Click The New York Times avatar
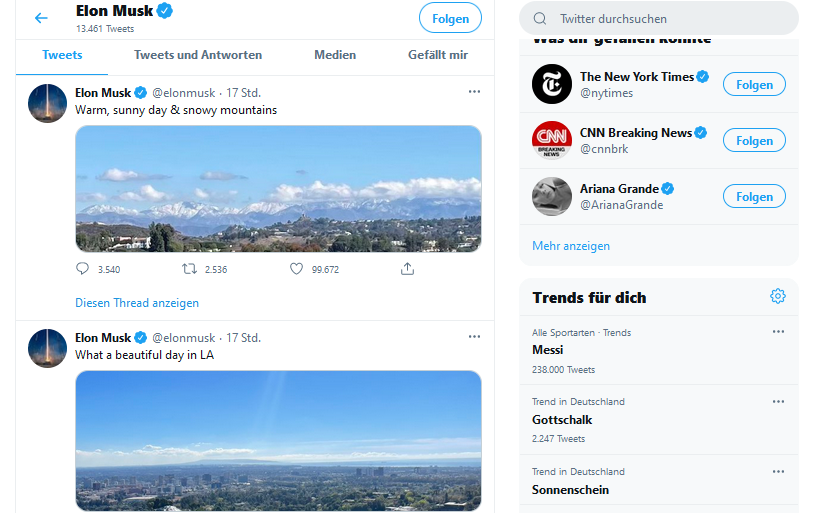Viewport: 815px width, 513px height. (551, 84)
